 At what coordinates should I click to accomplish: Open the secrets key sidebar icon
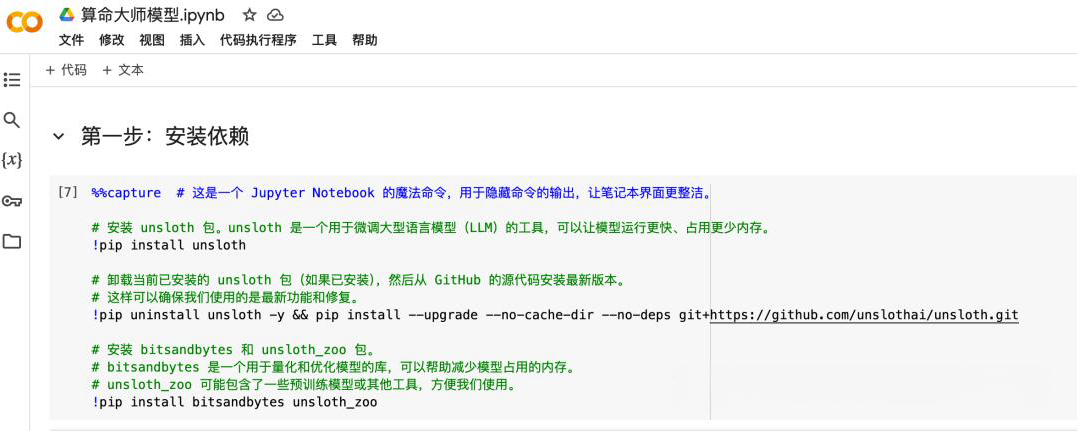[12, 201]
